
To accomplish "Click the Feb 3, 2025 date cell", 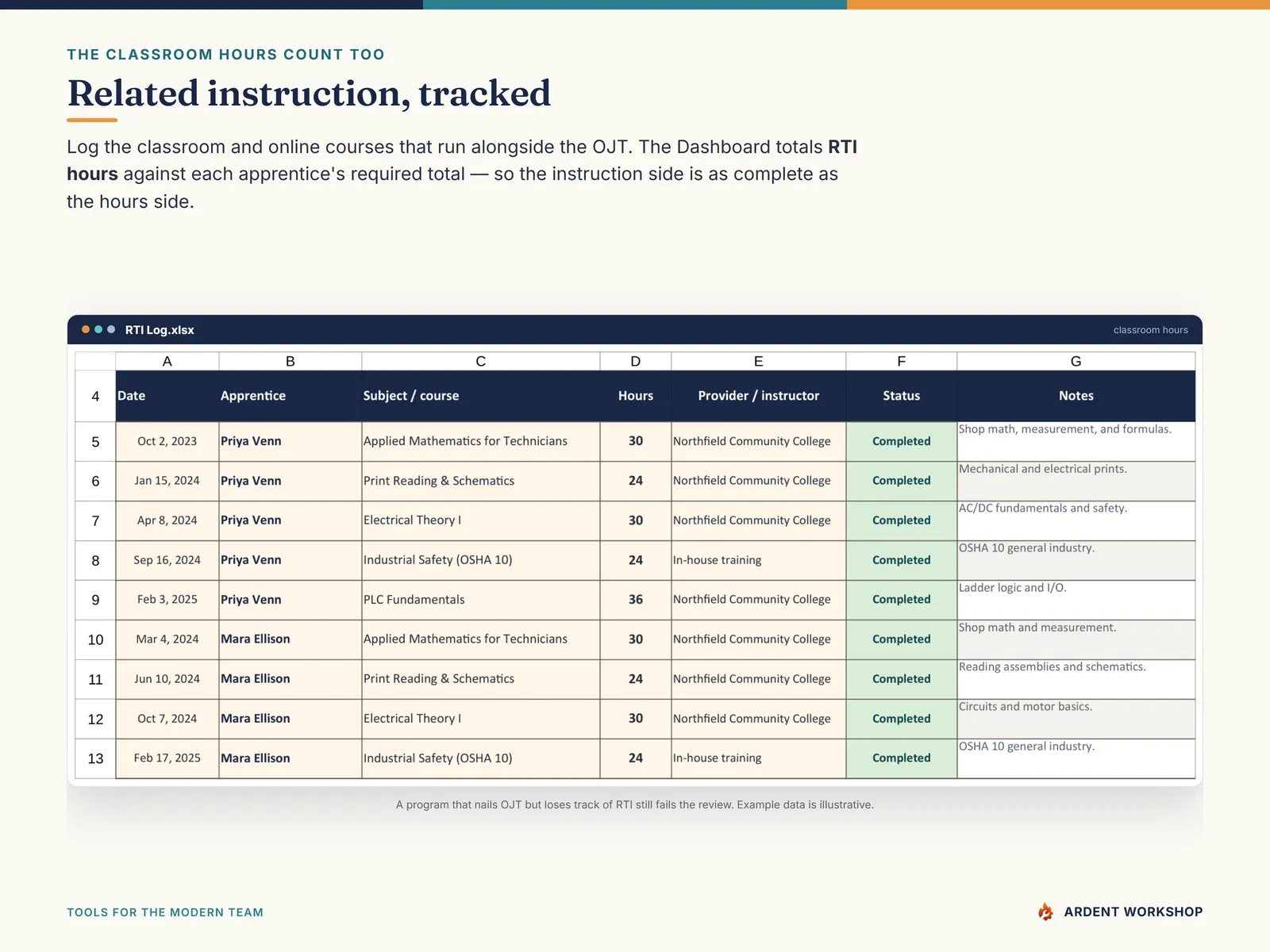I will tap(167, 600).
